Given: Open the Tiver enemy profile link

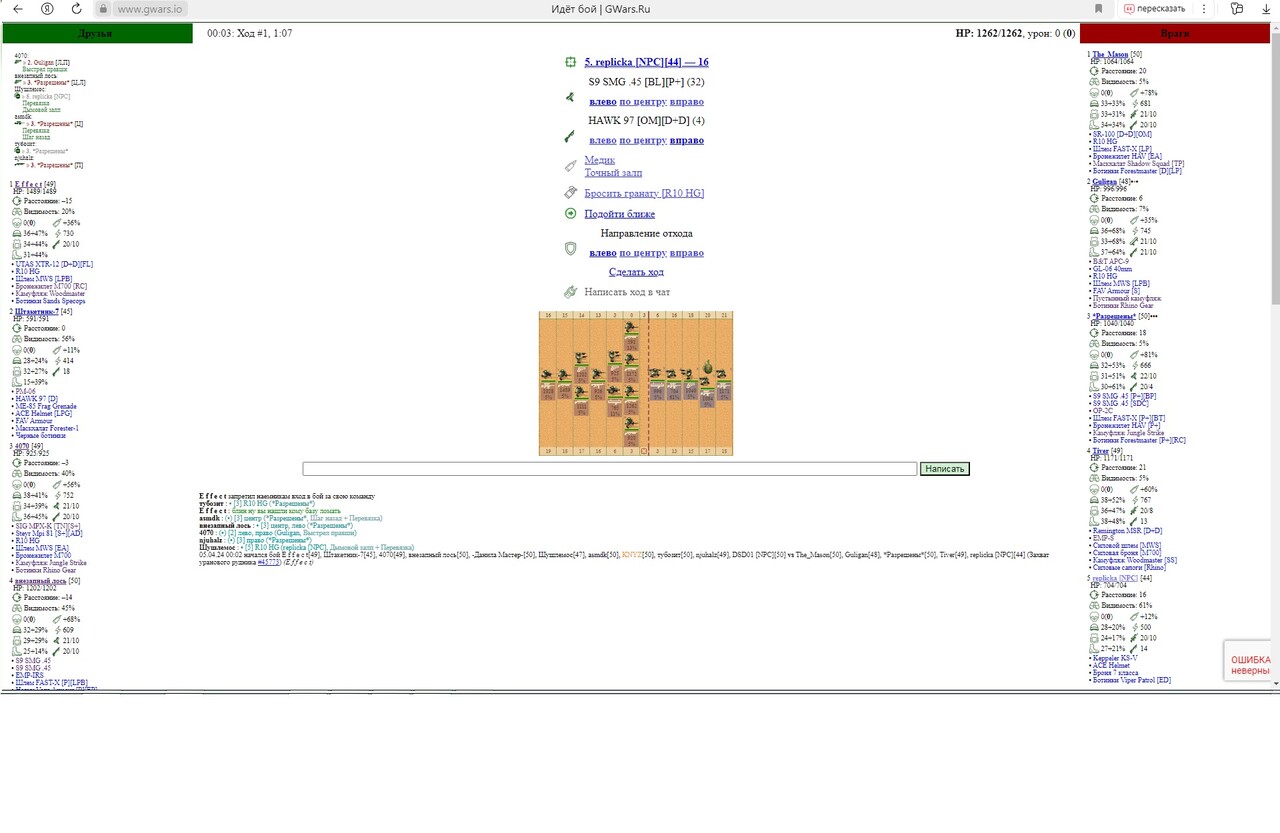Looking at the screenshot, I should (1100, 450).
